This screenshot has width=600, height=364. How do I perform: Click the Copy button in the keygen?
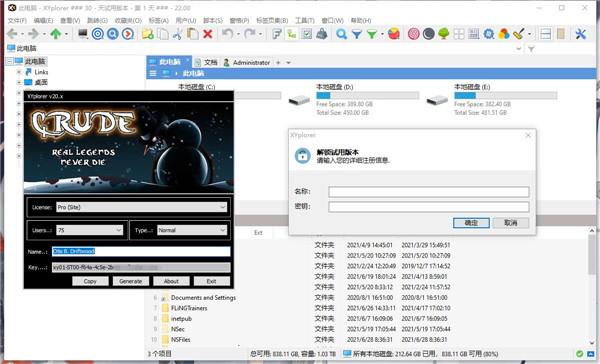pos(90,281)
